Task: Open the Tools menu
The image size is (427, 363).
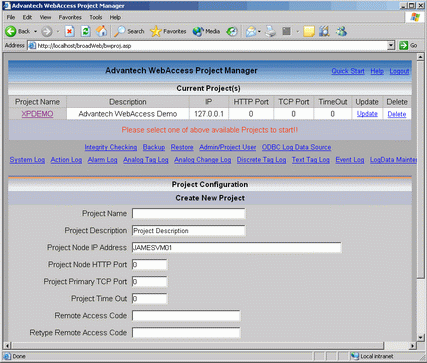Action: click(x=96, y=17)
